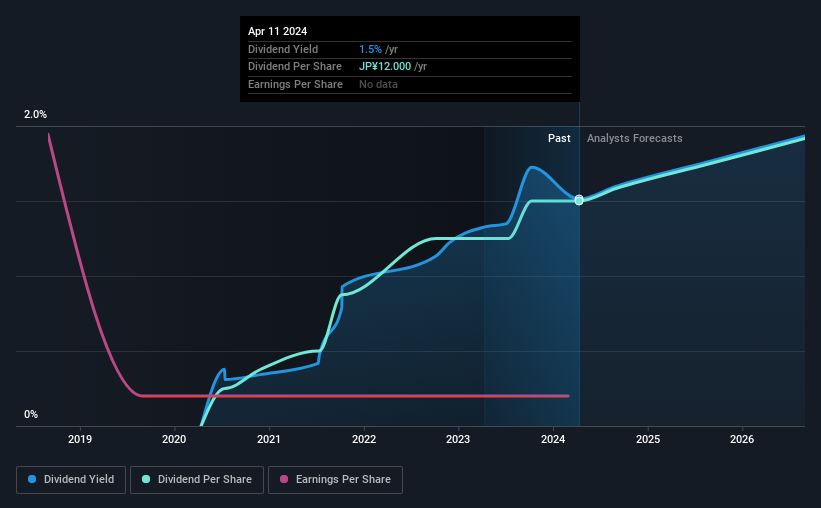Click the 'JP¥12.000' dividend per share value
The height and width of the screenshot is (508, 821).
coord(385,67)
